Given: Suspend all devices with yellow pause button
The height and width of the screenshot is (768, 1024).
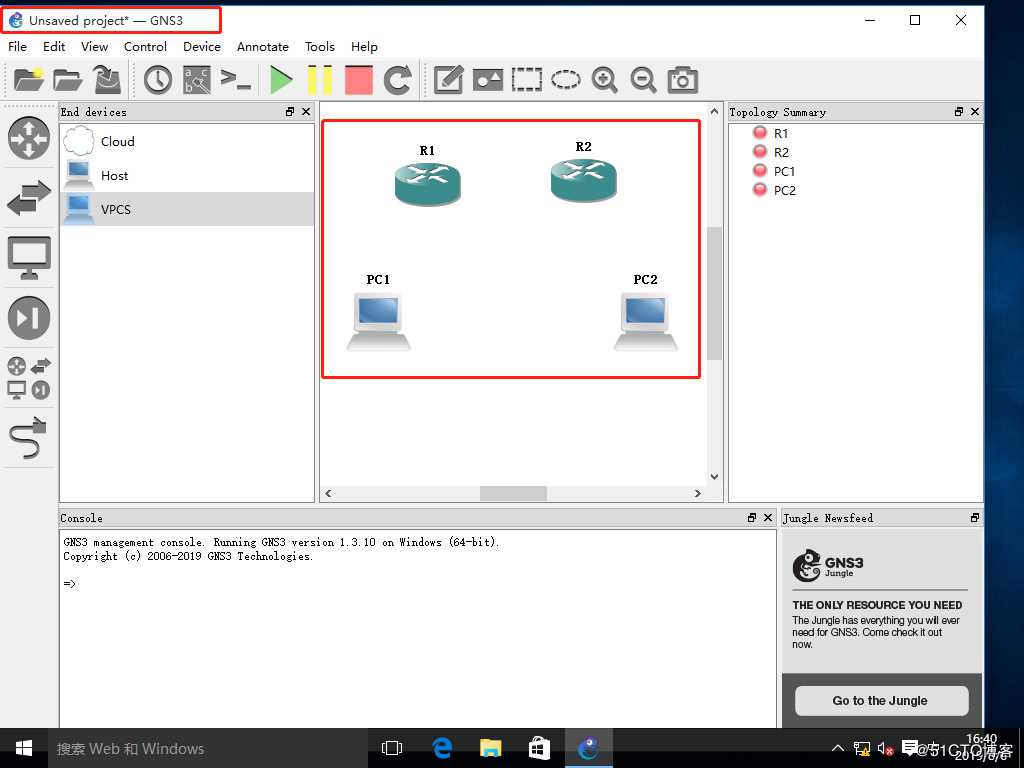Looking at the screenshot, I should pos(320,80).
